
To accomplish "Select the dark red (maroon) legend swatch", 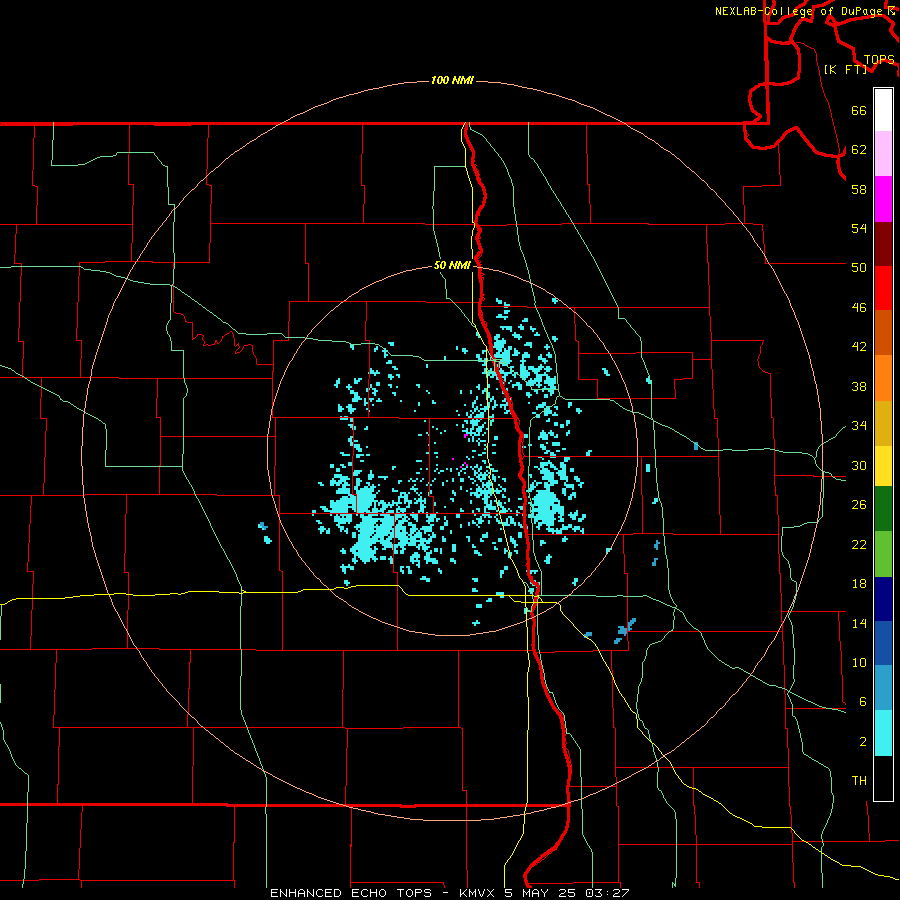I will pos(883,243).
